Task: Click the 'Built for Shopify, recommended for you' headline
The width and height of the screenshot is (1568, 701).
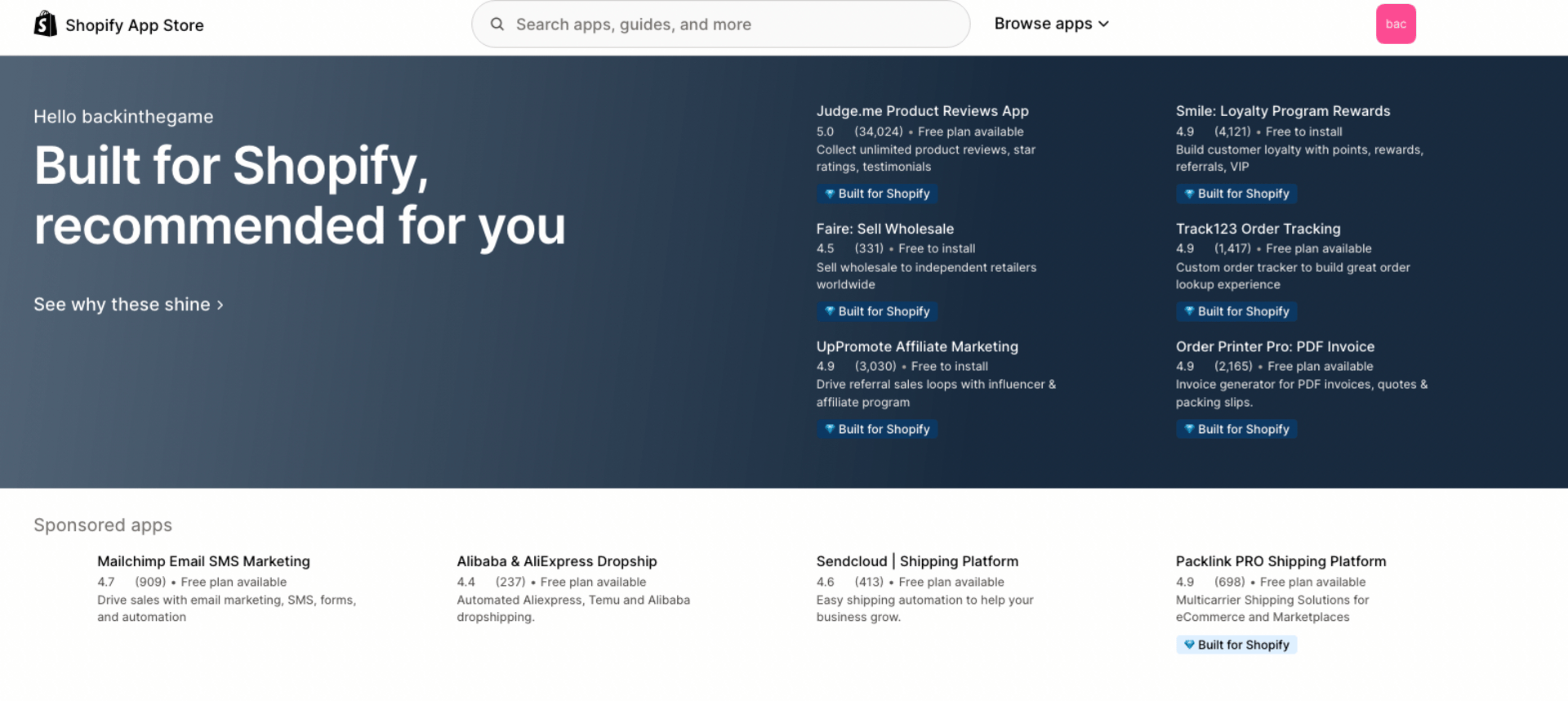Action: tap(300, 195)
